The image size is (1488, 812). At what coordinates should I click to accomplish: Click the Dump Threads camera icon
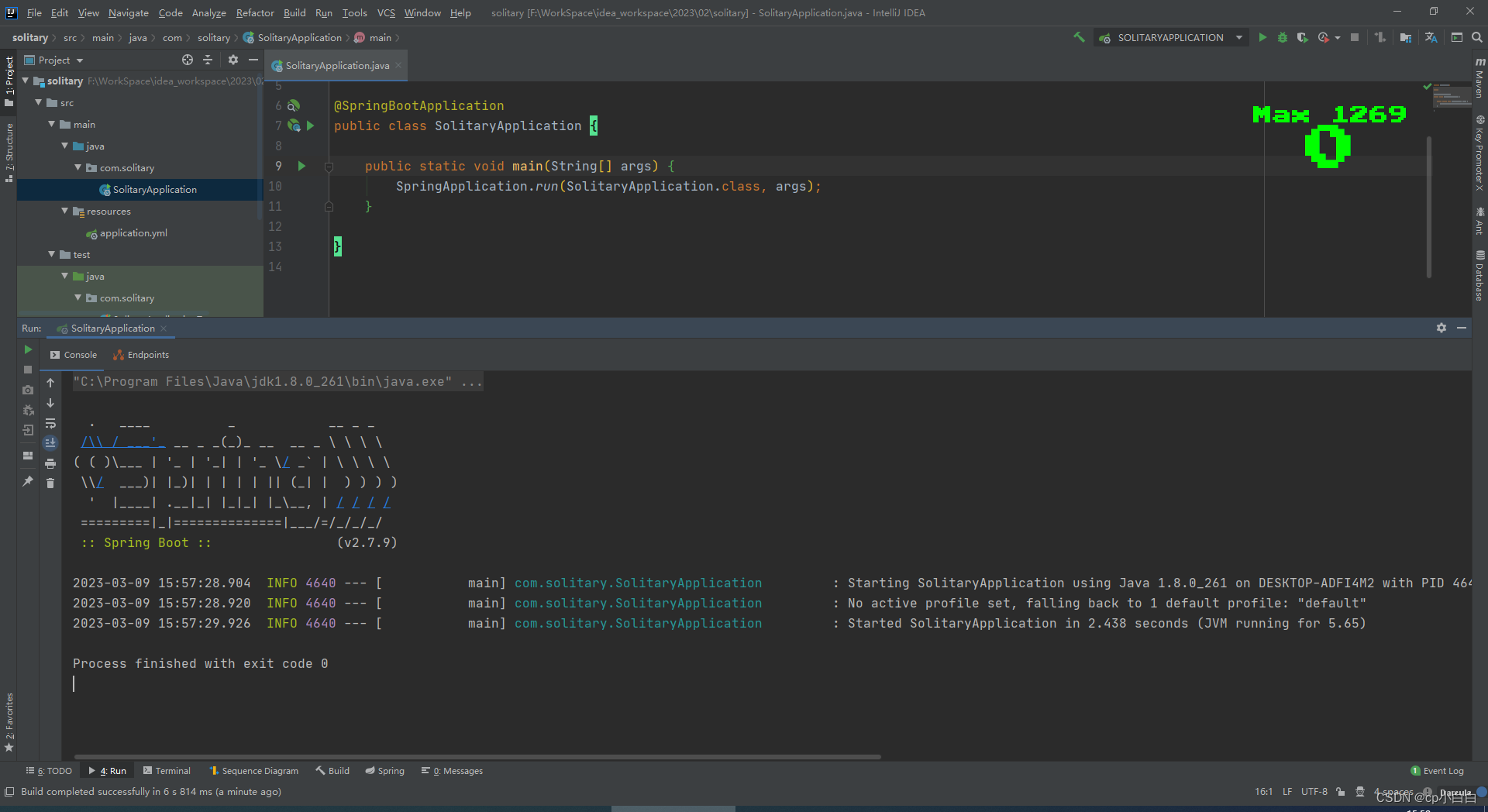(x=28, y=390)
